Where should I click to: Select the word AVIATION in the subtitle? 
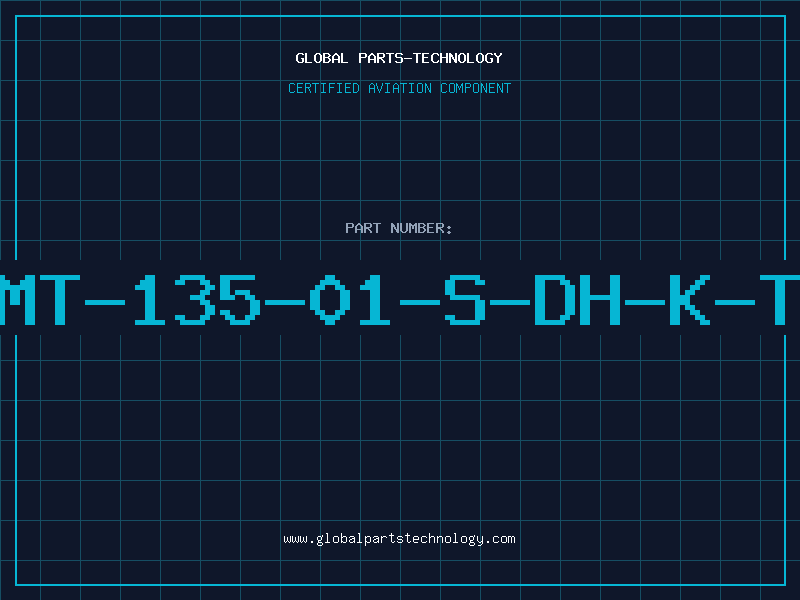(399, 88)
